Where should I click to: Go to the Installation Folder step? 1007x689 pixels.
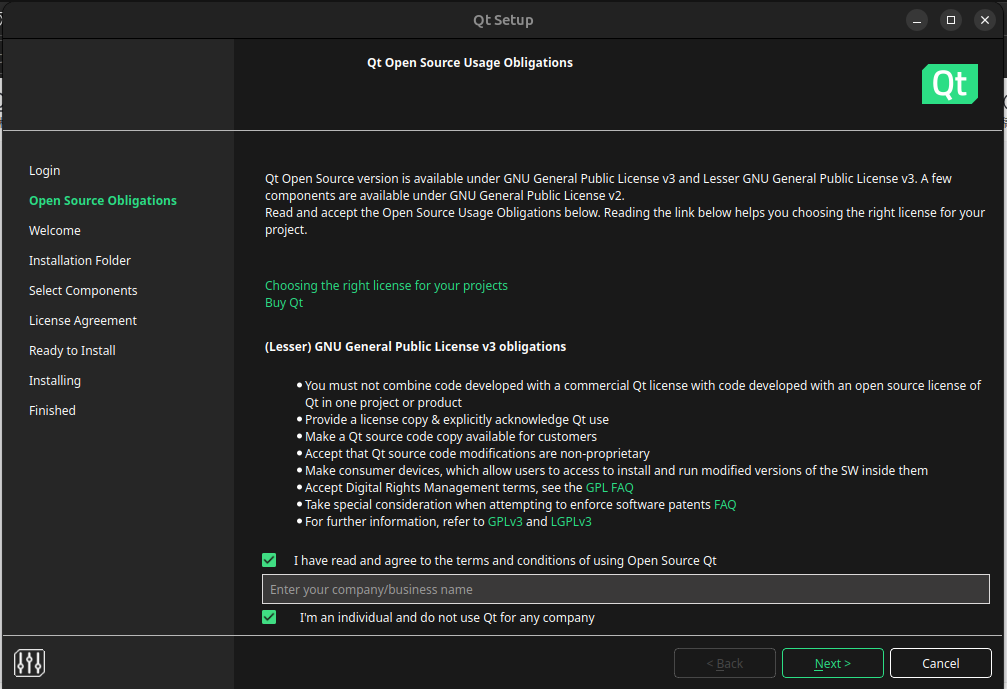coord(80,260)
